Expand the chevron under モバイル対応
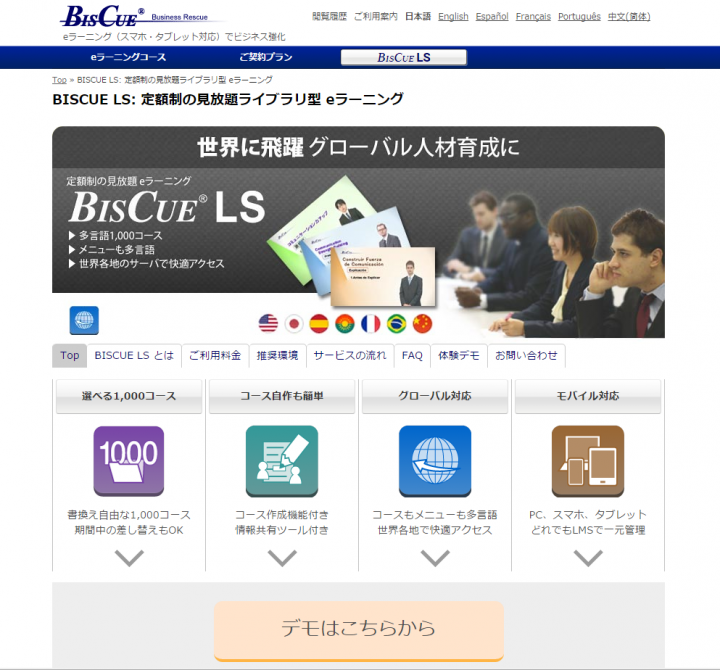The width and height of the screenshot is (720, 670). 588,558
